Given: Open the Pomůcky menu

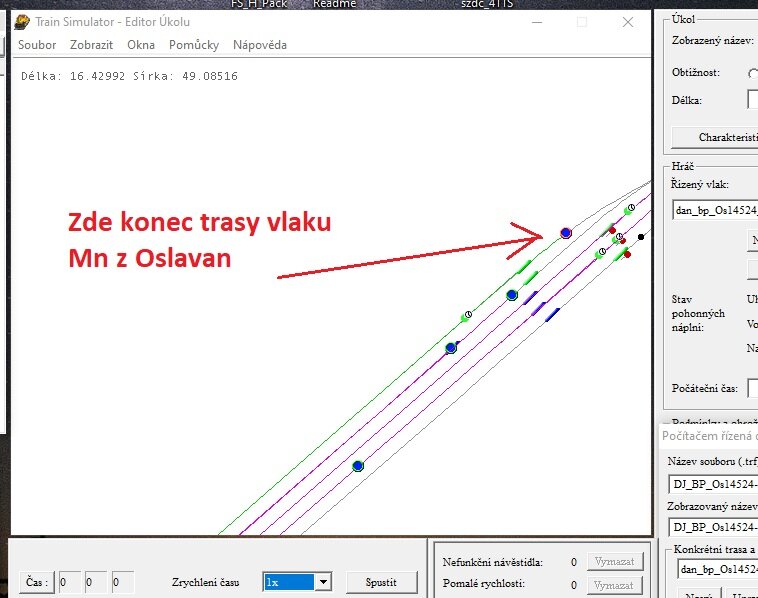Looking at the screenshot, I should tap(194, 45).
